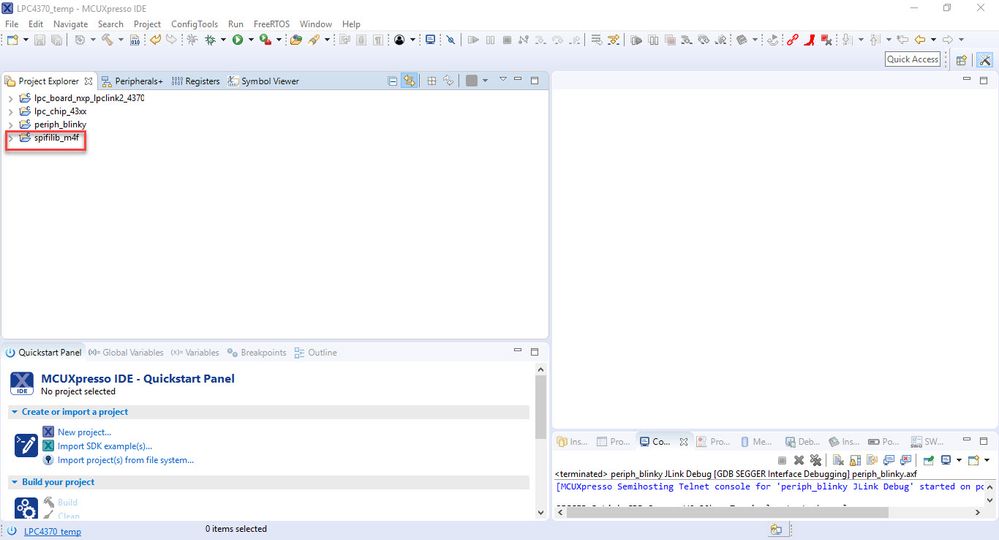Open the Project Explorer View Menu triangle

point(503,80)
